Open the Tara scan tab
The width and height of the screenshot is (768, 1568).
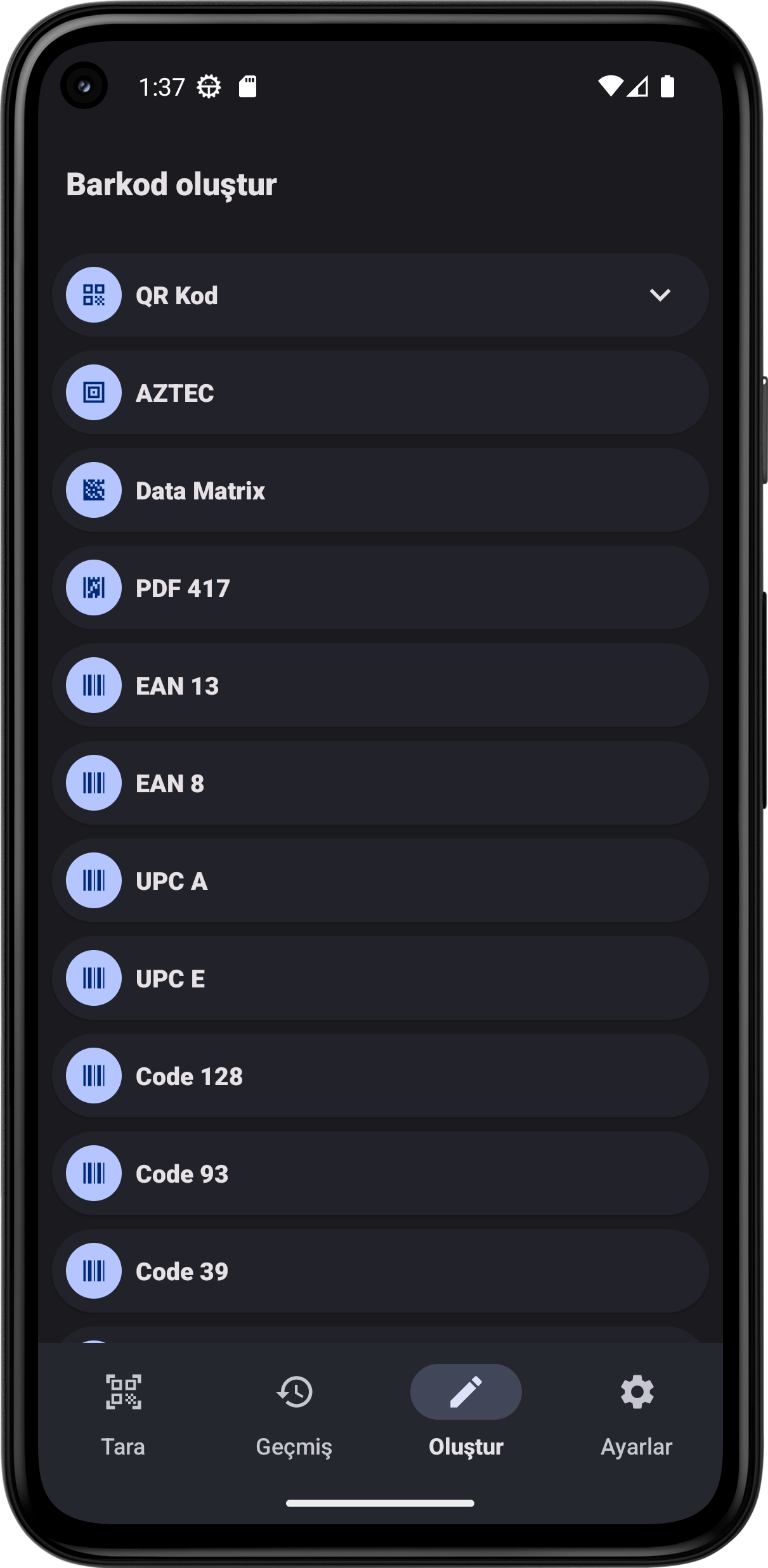[123, 1411]
